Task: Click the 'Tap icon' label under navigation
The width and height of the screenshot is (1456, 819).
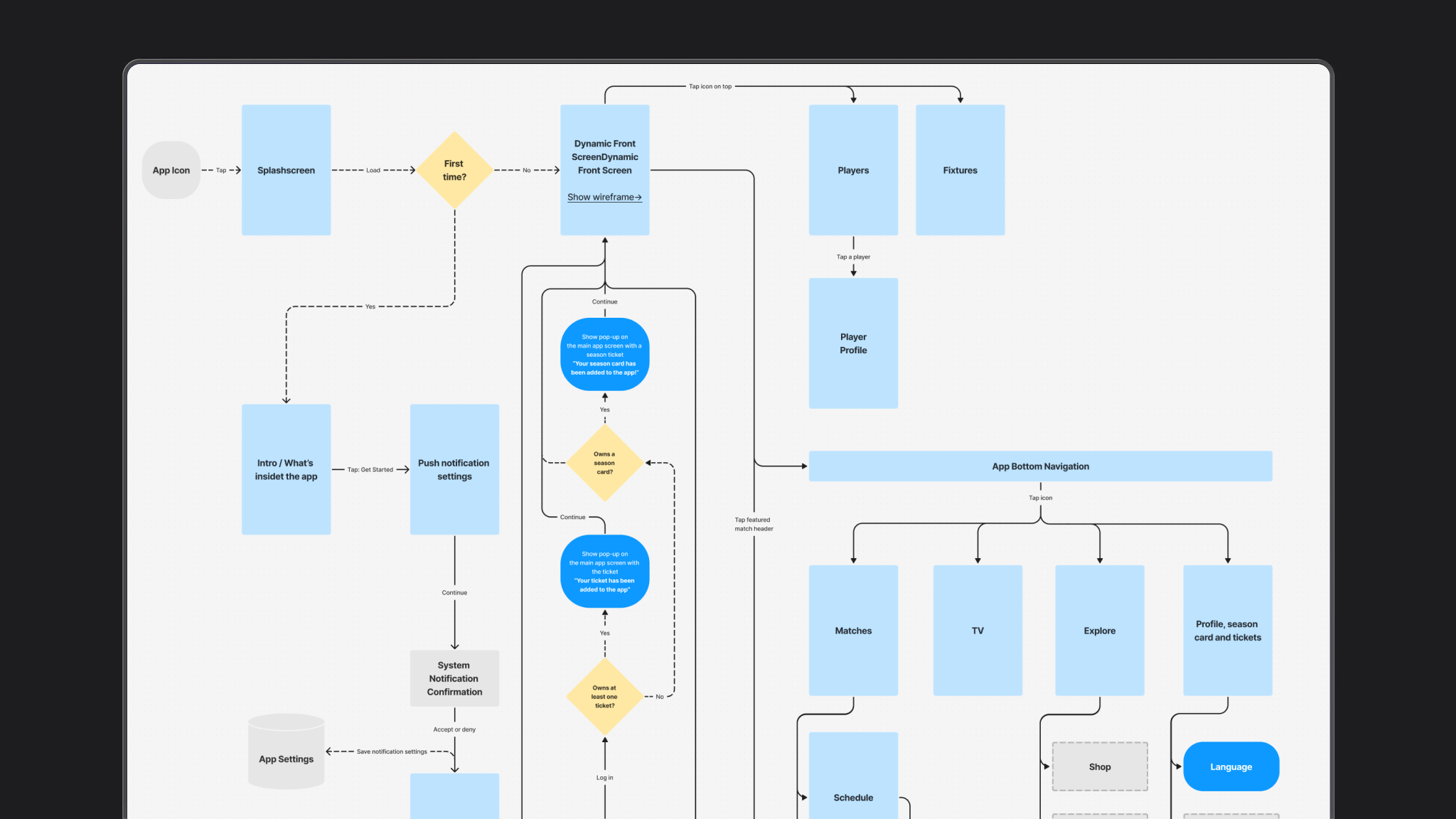Action: [x=1040, y=498]
